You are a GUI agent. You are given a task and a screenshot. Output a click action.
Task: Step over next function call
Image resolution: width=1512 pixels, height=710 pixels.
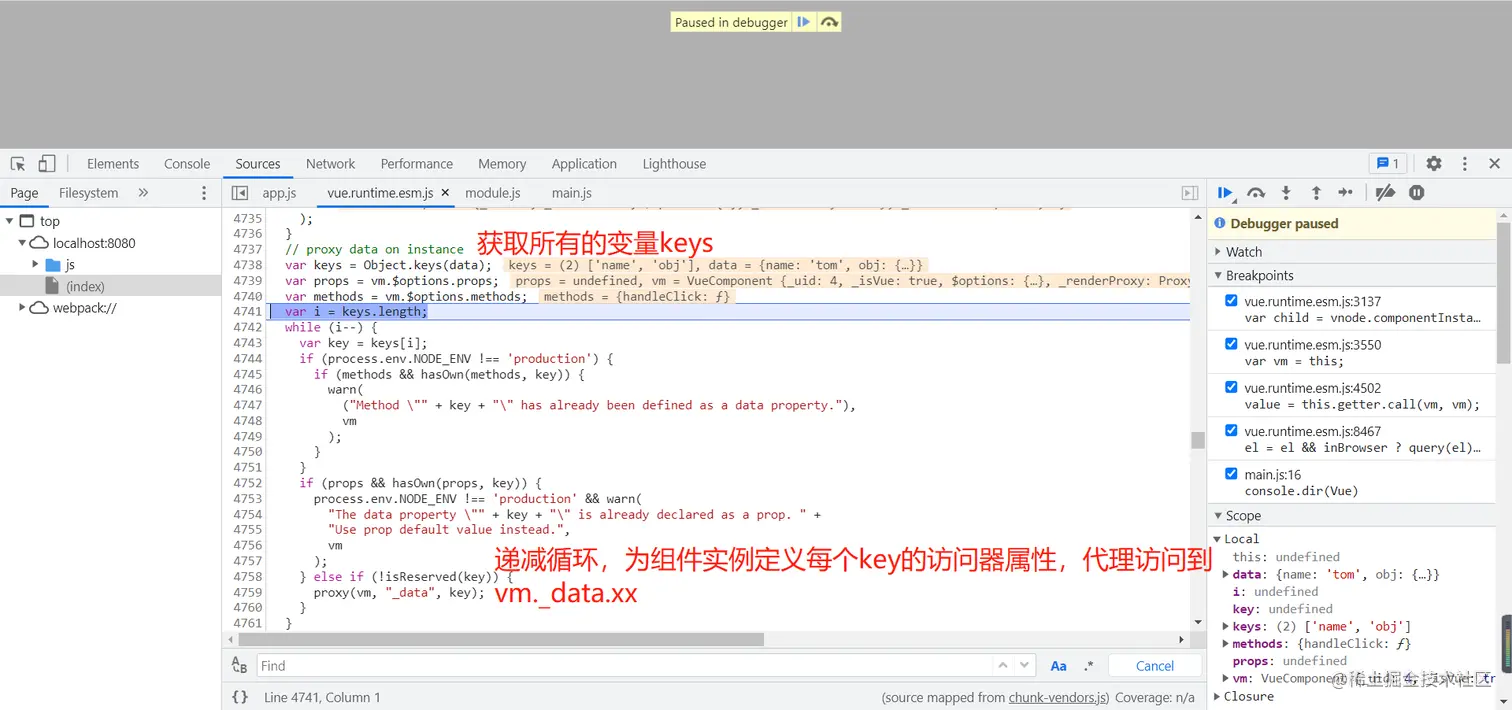(x=1256, y=193)
